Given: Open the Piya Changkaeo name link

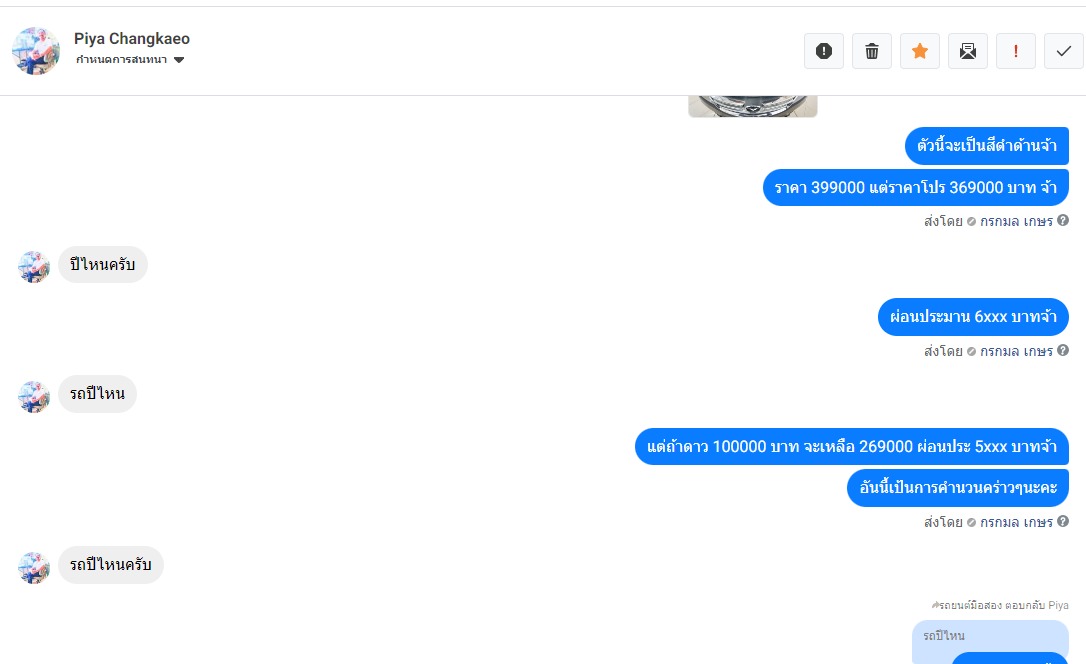Looking at the screenshot, I should pyautogui.click(x=132, y=39).
